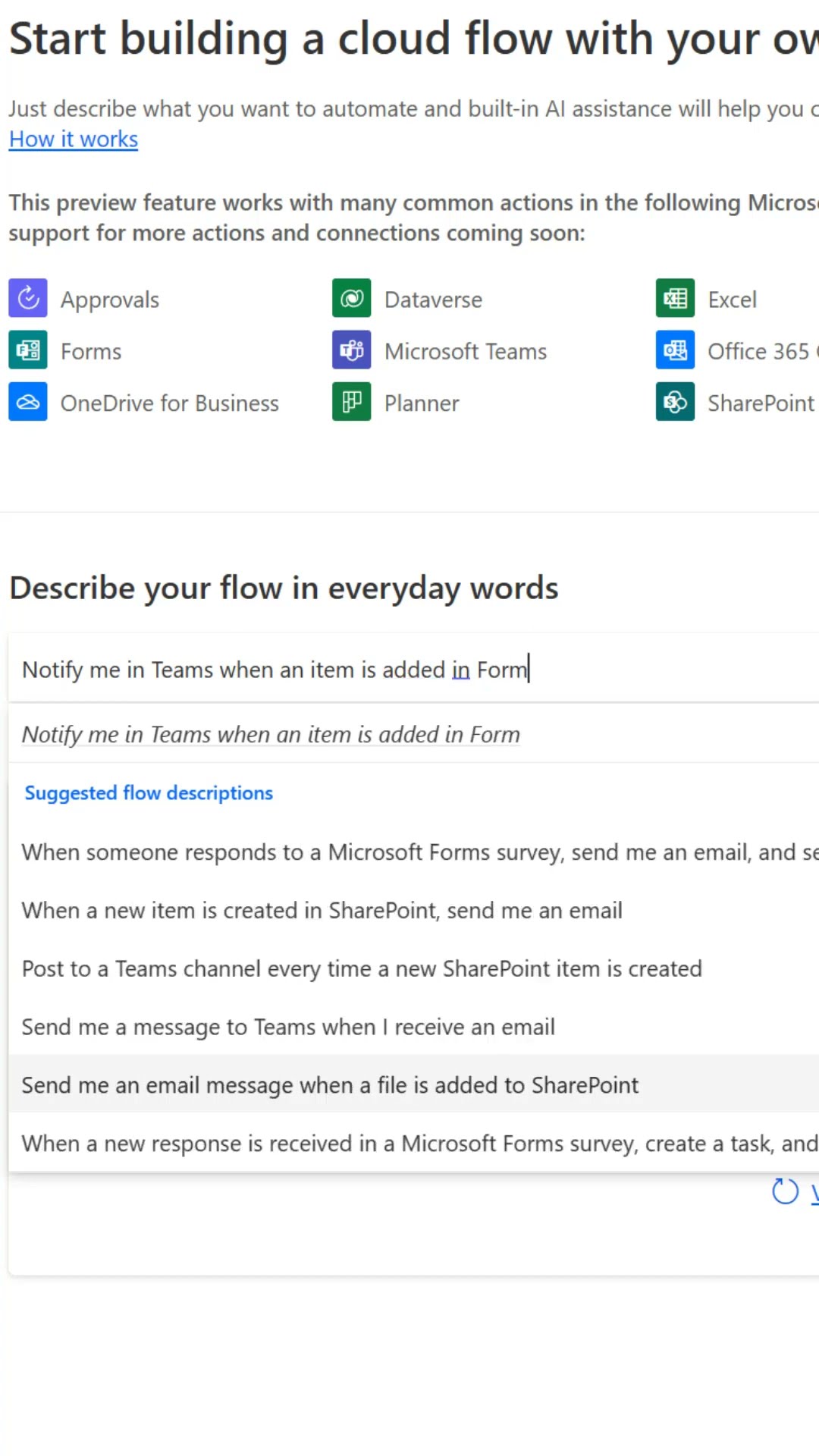Click the refresh suggestions circular arrow icon
Viewport: 819px width, 1456px height.
click(785, 1191)
